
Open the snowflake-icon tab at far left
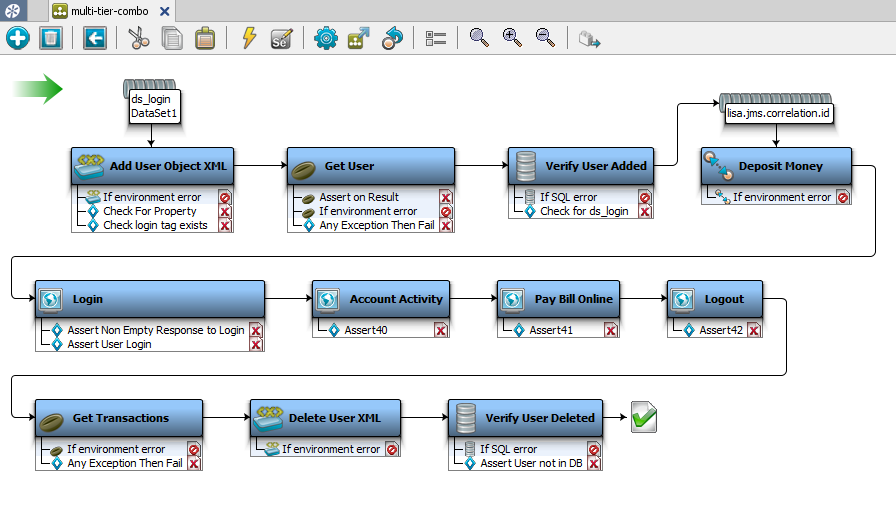coord(15,11)
